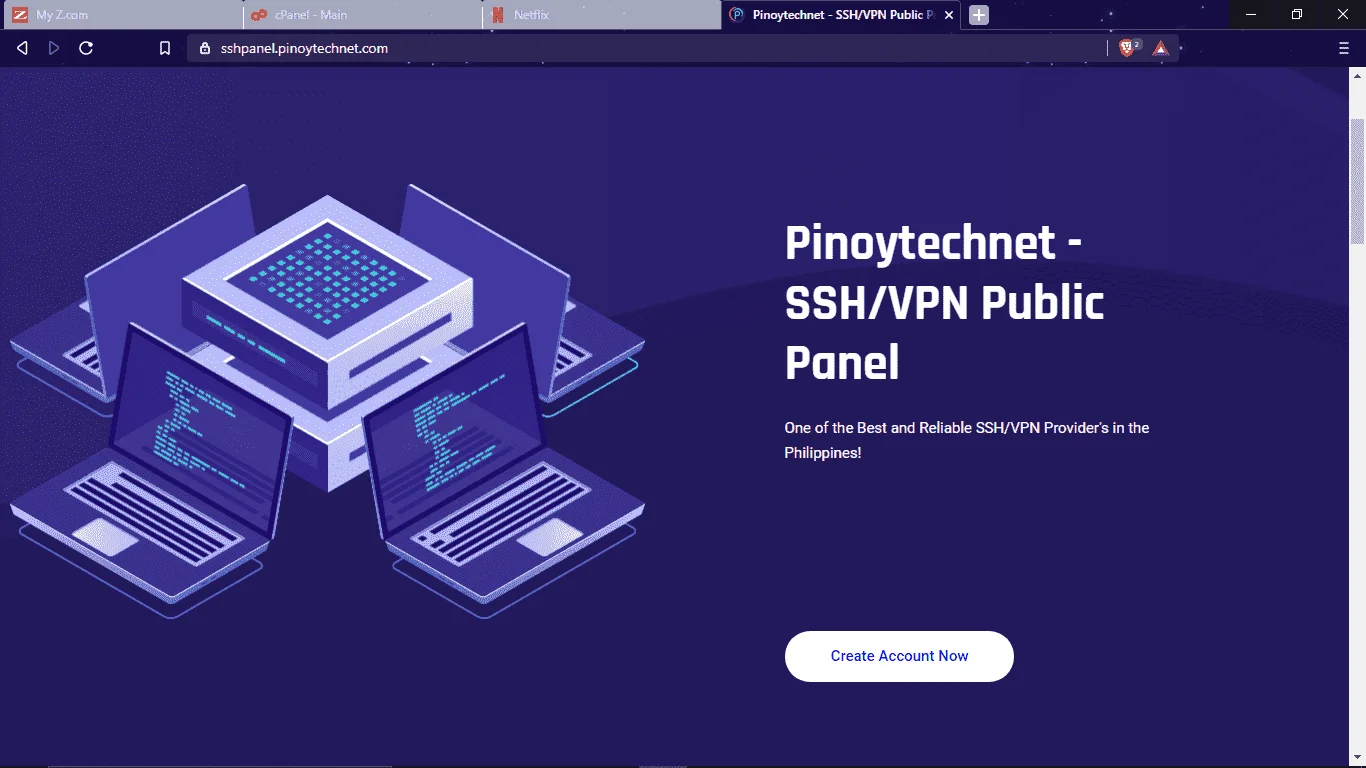
Task: Click the heading "Pinoytechnet - SSH/VPN Public Panel"
Action: click(944, 303)
